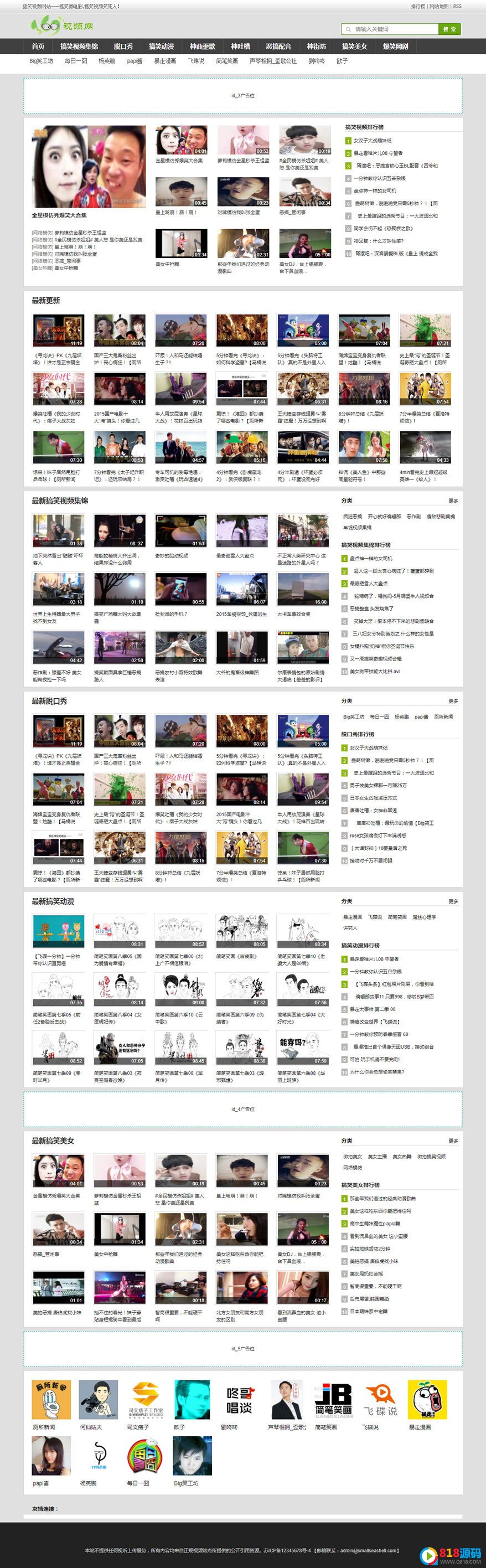Open the 恶作剧 category link

click(x=413, y=516)
